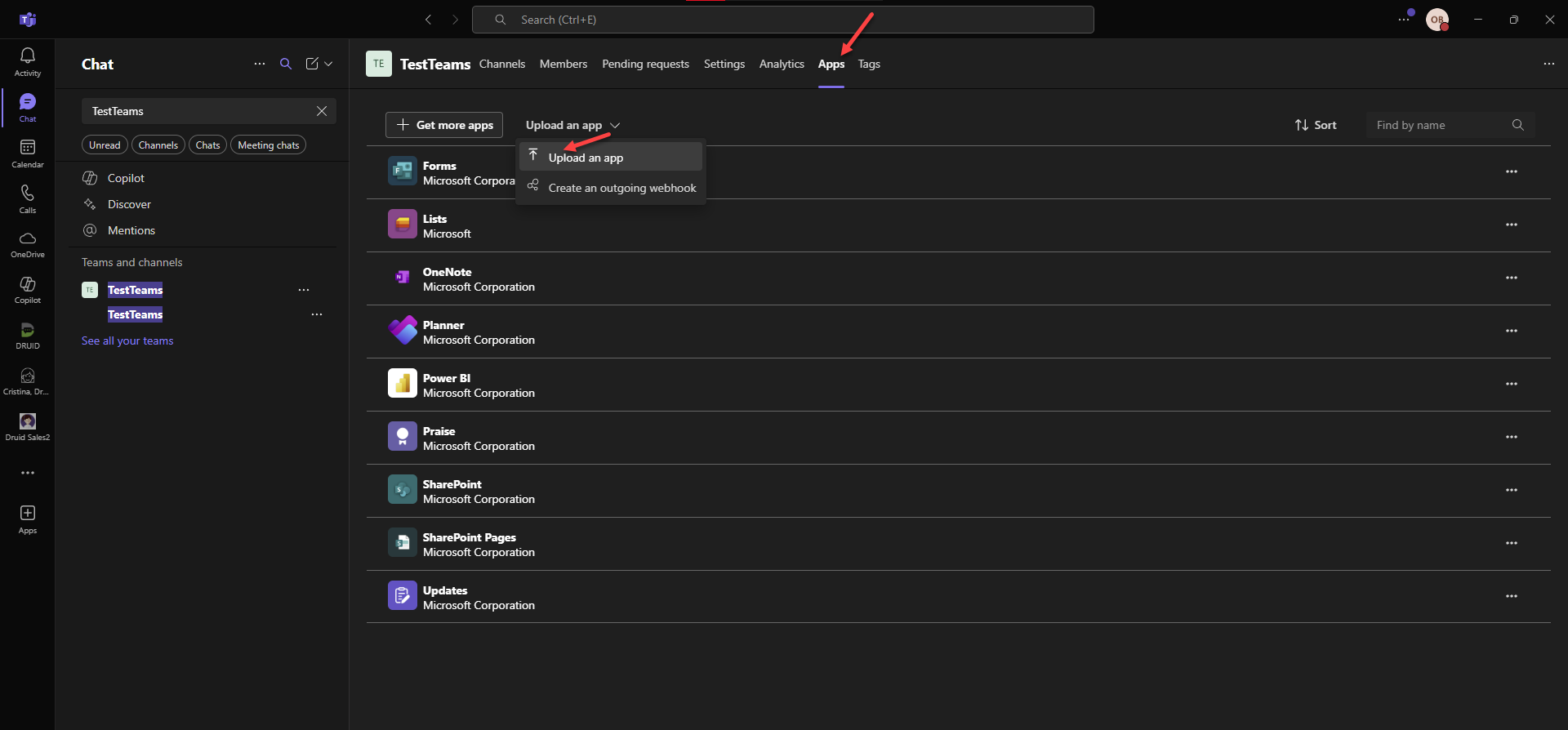This screenshot has width=1568, height=730.
Task: Open the Cristina, Dr... pinned app
Action: click(28, 381)
